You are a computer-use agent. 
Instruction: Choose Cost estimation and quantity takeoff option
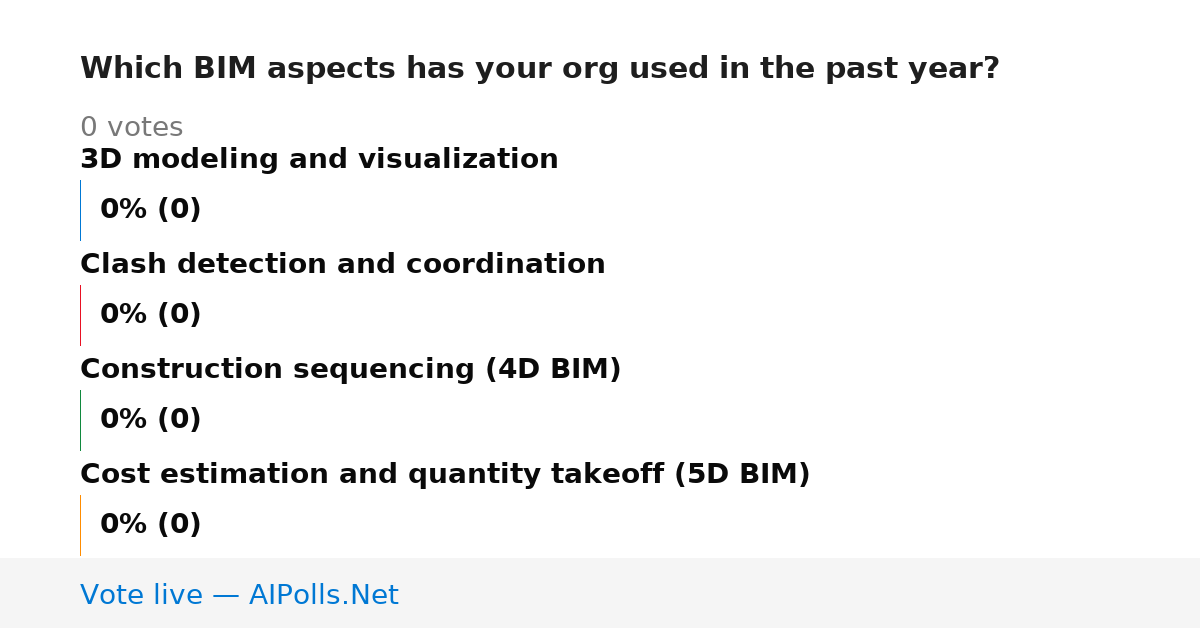click(445, 475)
